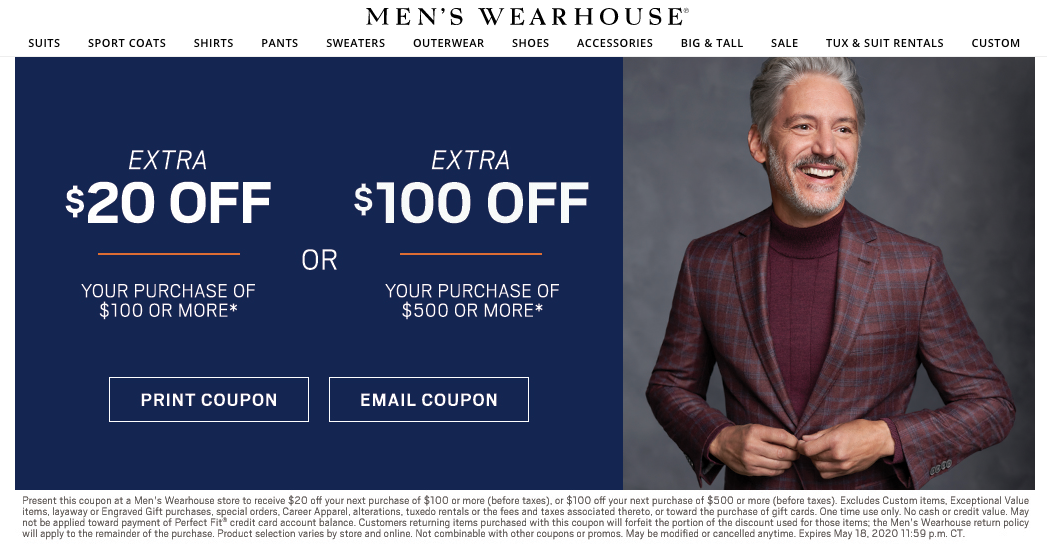
Task: Select Big & Tall in navigation
Action: pos(712,43)
